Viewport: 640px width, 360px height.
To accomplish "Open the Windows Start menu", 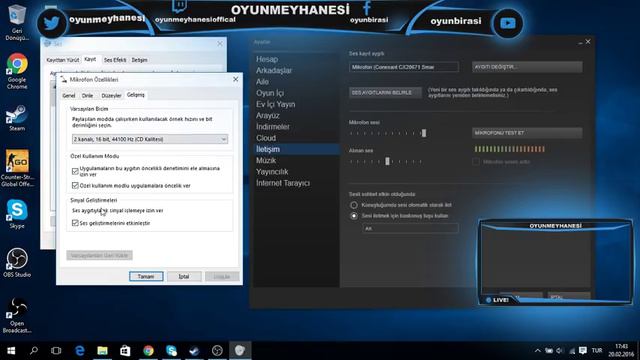I will pyautogui.click(x=11, y=351).
